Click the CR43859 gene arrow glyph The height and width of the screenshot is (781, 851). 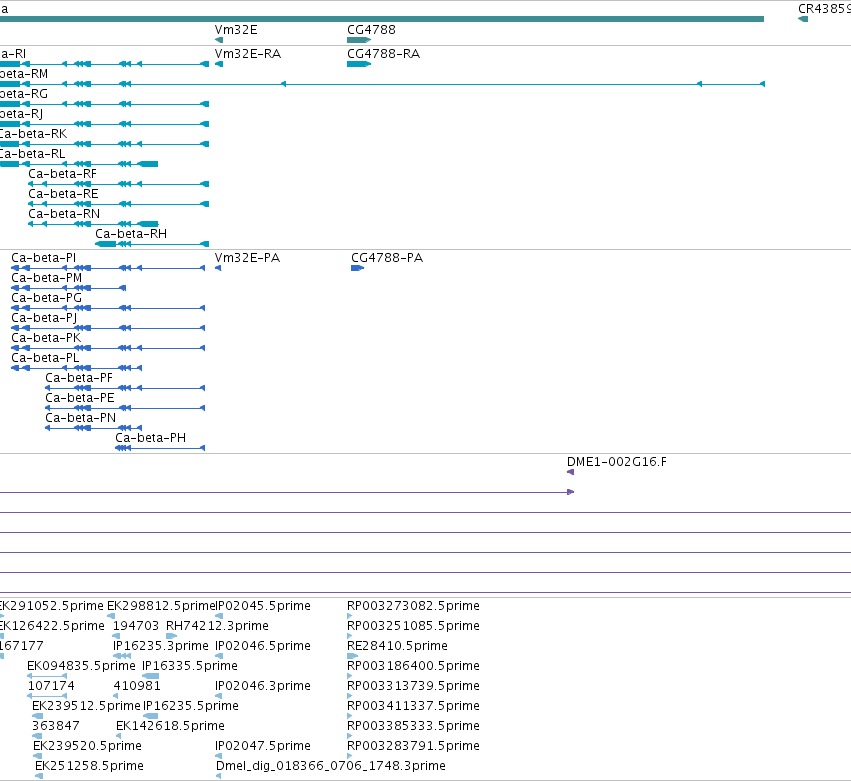[x=803, y=20]
